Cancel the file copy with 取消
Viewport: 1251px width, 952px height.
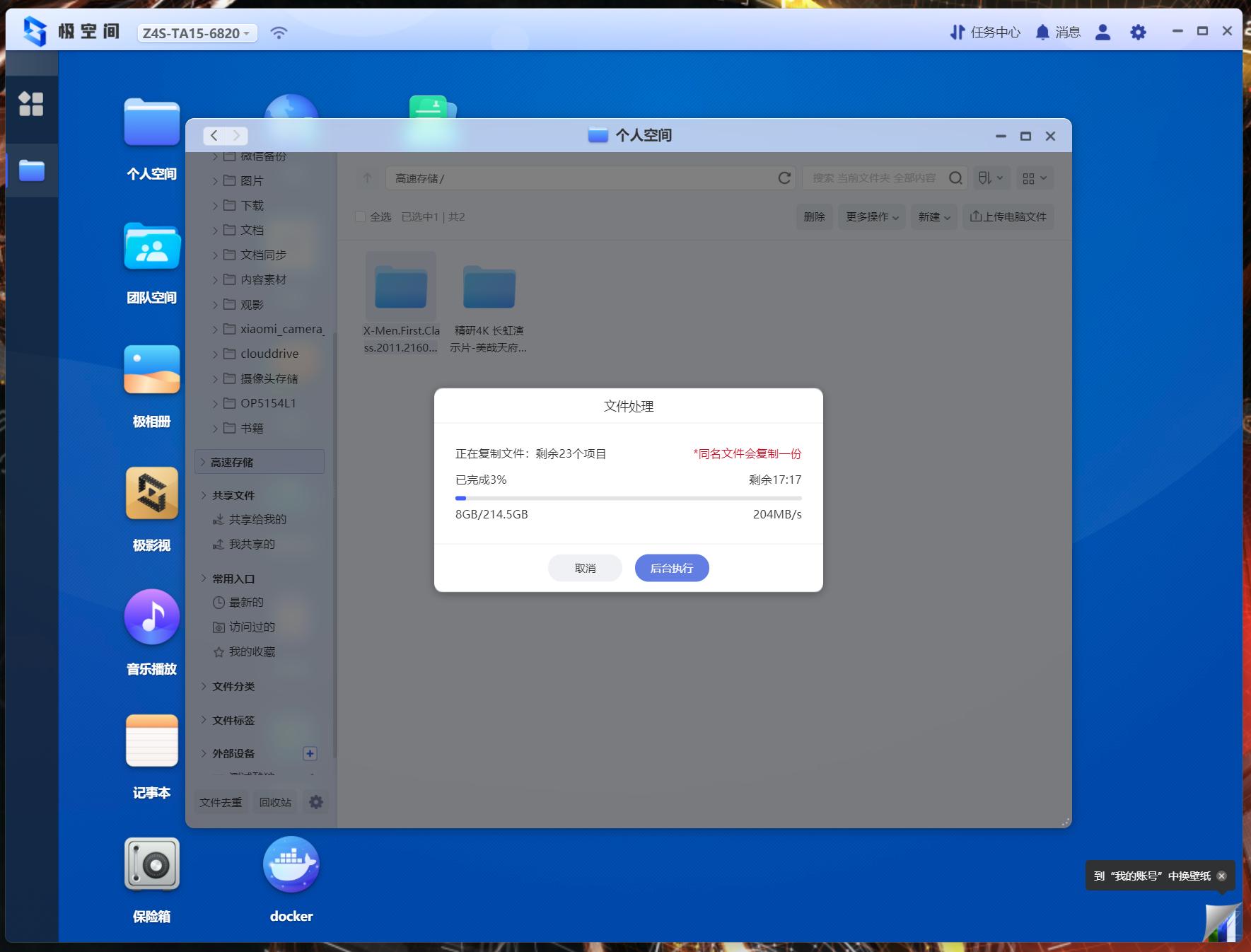[585, 568]
